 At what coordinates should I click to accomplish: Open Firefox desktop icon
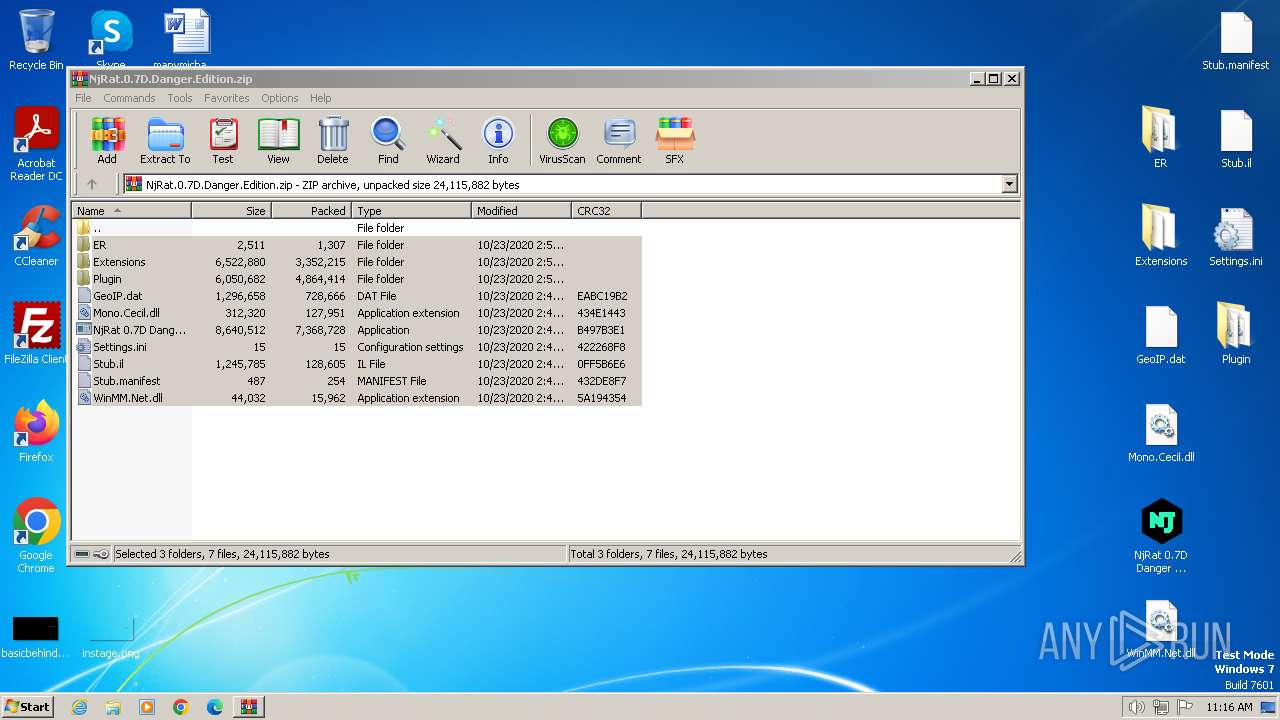36,432
